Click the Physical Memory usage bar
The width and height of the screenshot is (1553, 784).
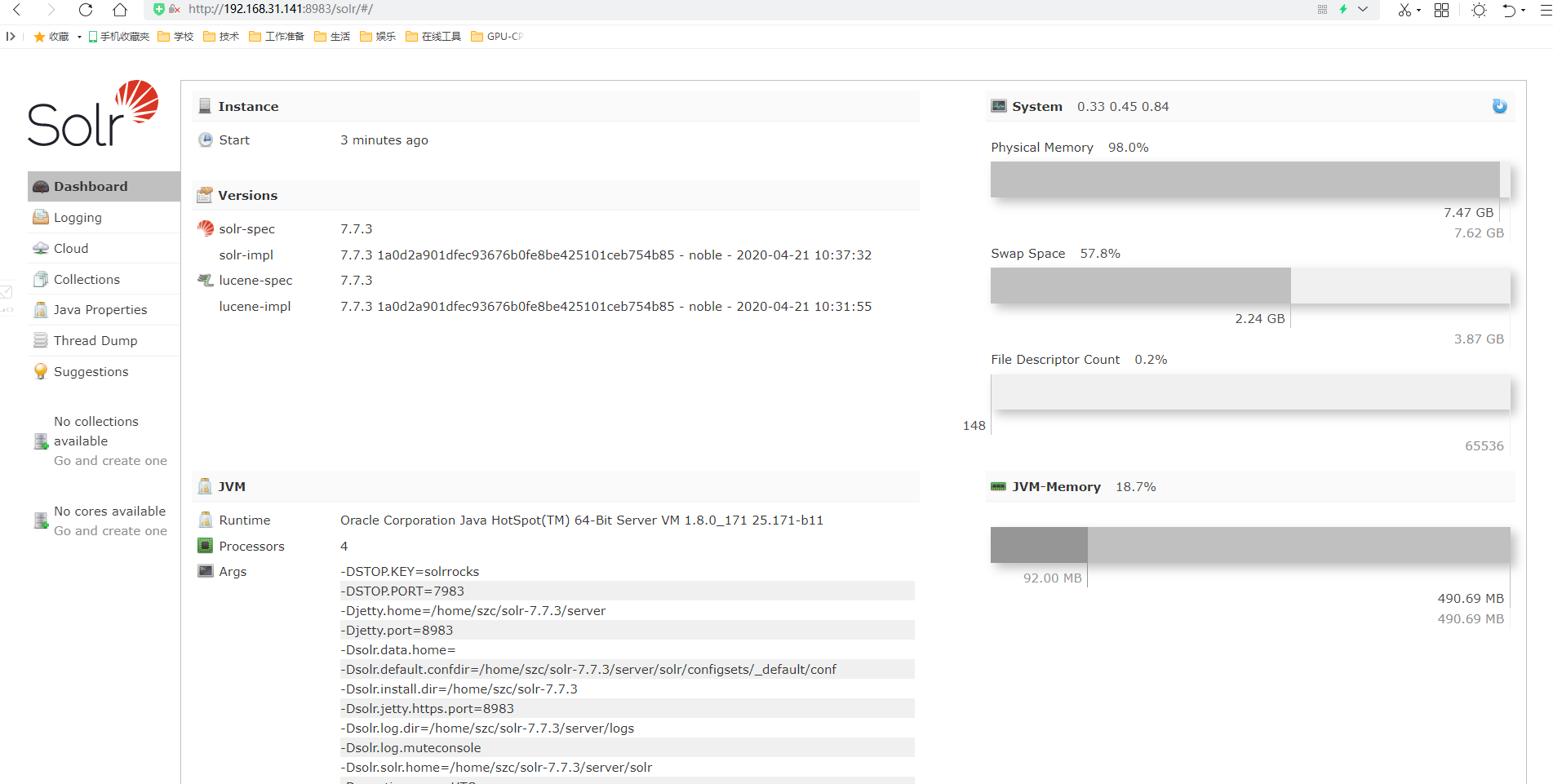(1250, 179)
